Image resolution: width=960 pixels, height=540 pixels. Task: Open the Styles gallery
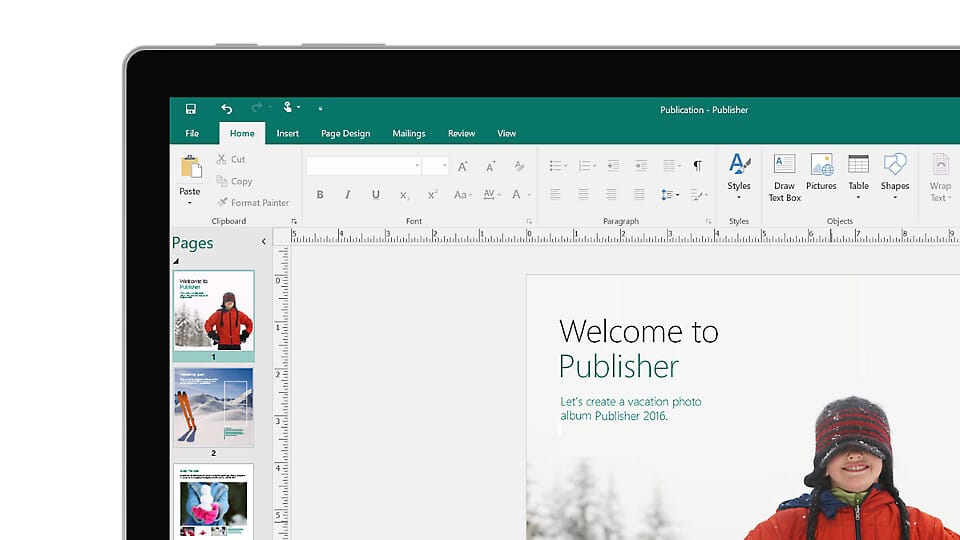(x=739, y=176)
